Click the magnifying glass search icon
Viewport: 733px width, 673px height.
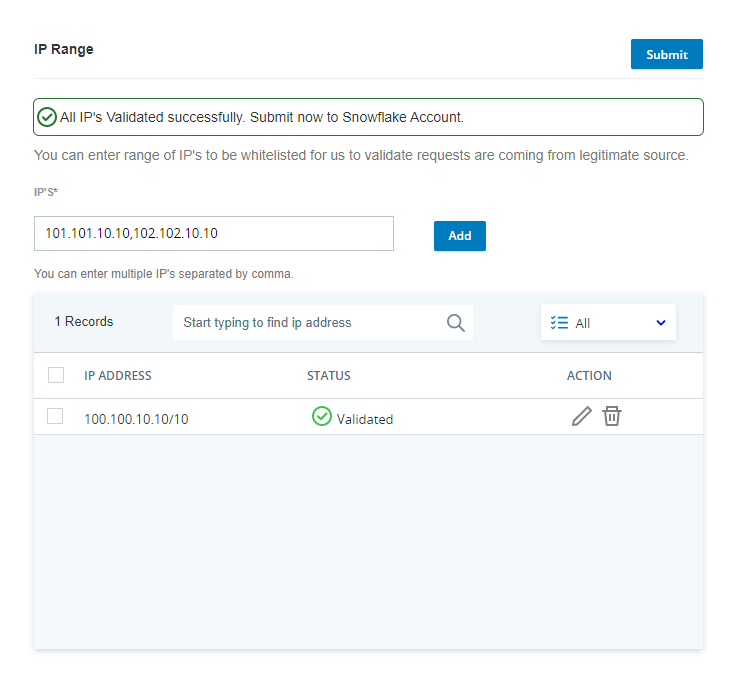tap(455, 322)
